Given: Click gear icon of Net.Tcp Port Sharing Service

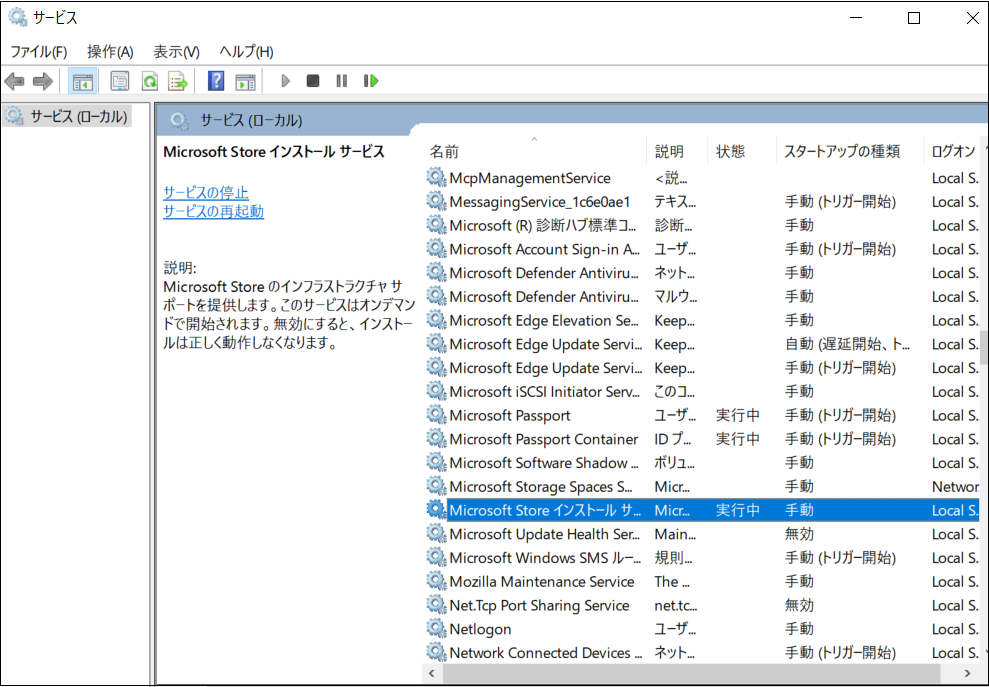Looking at the screenshot, I should pyautogui.click(x=436, y=605).
